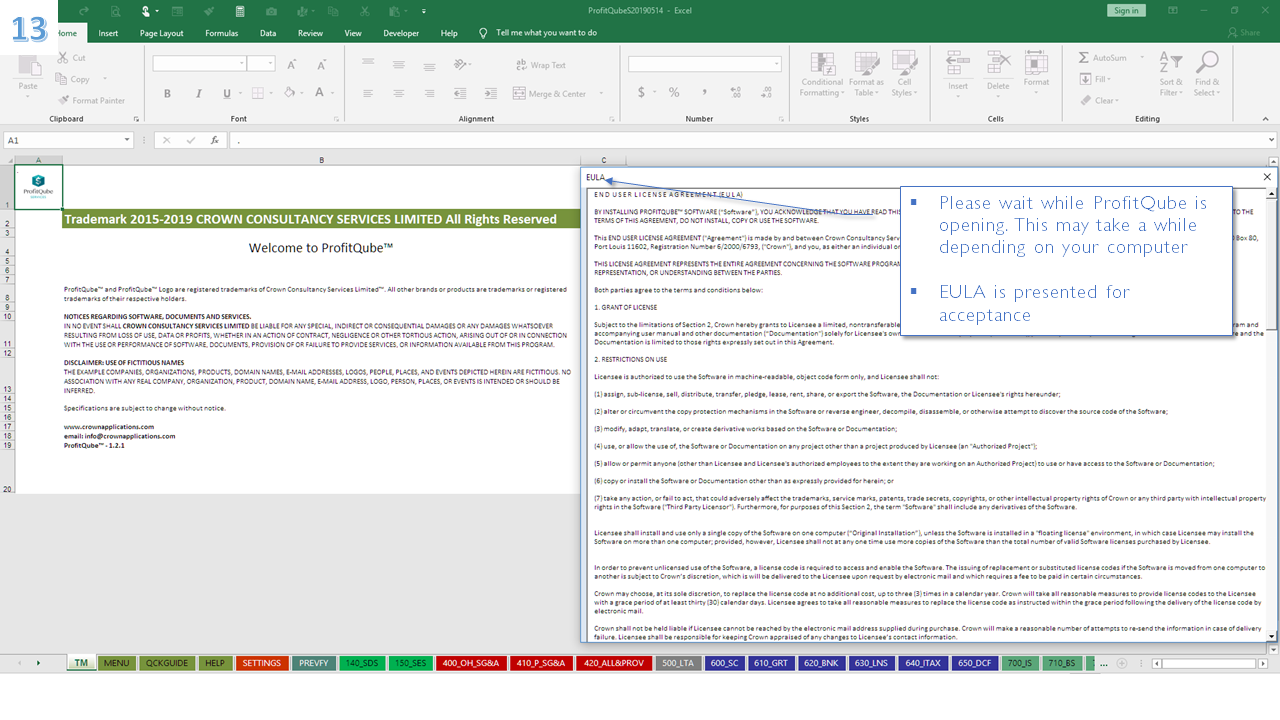
Task: Click the Font Color letter A
Action: 320,93
